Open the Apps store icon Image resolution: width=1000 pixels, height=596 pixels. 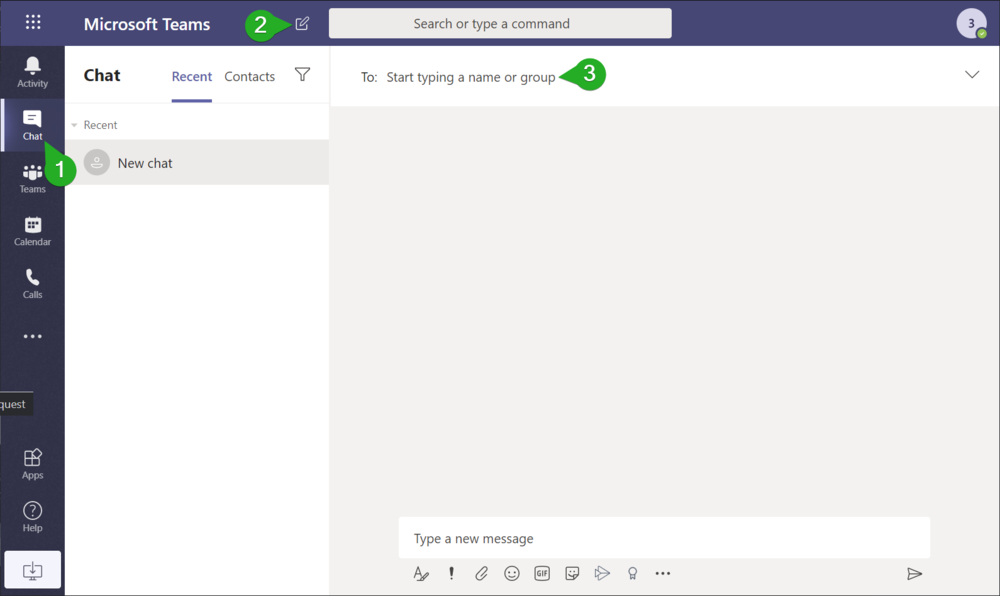33,463
